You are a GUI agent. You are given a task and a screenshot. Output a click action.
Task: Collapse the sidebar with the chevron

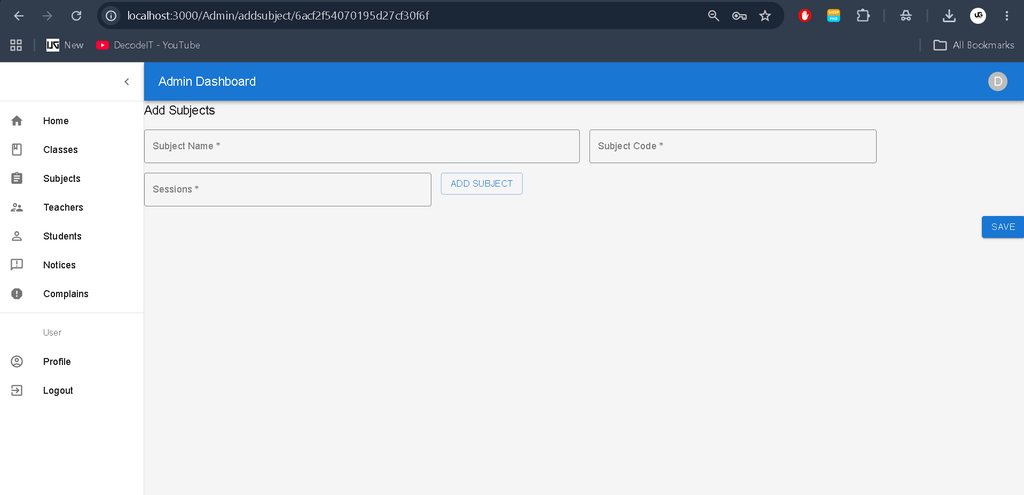tap(127, 82)
